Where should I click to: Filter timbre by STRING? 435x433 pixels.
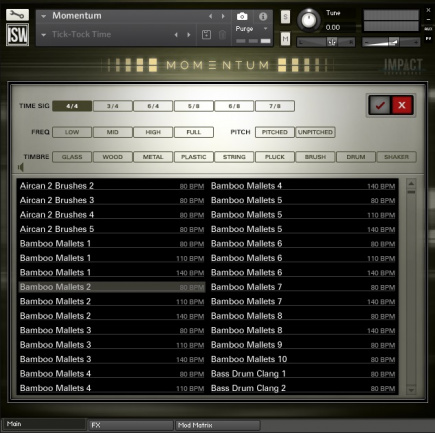point(234,157)
